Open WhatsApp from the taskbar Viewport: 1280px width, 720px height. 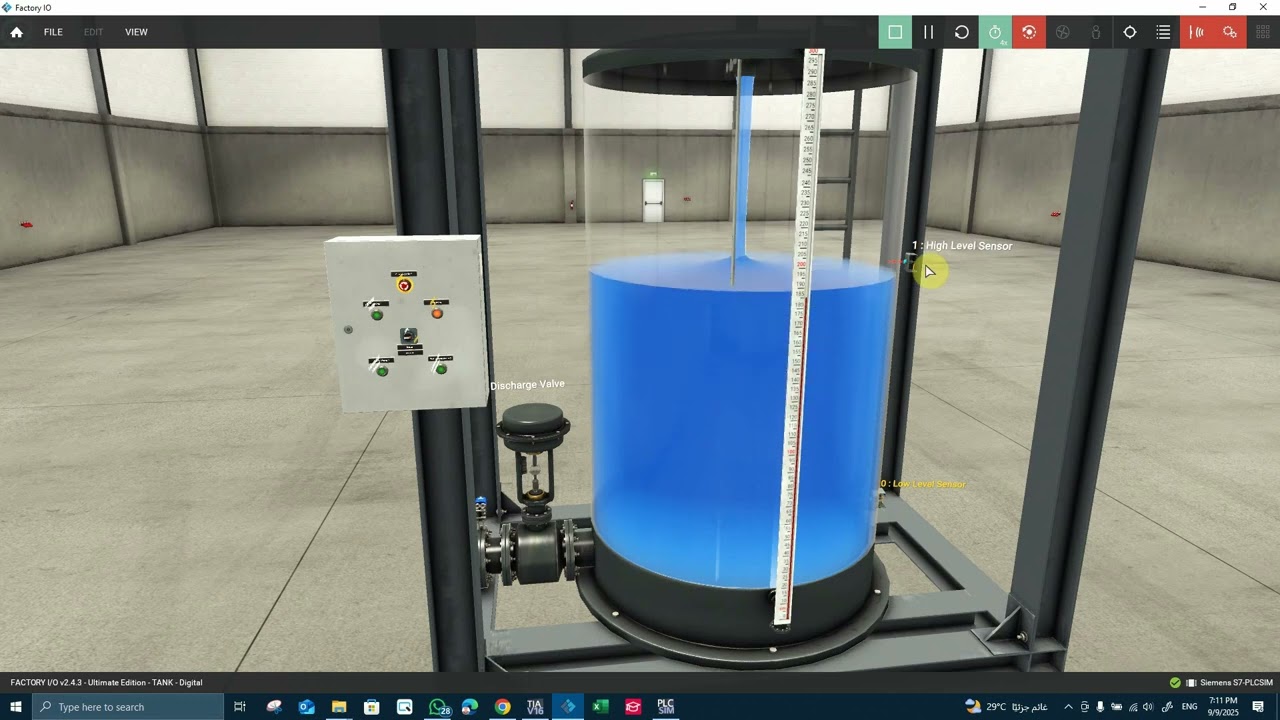point(439,707)
